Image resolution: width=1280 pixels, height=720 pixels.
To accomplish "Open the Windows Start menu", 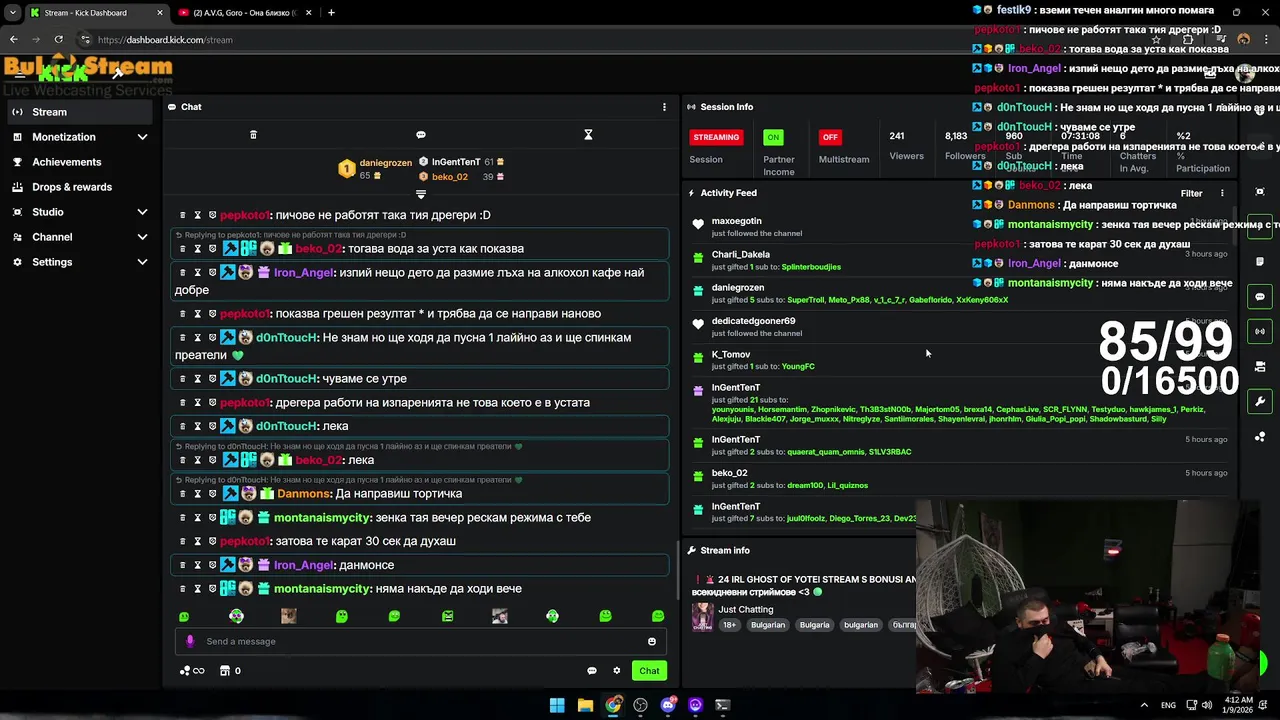I will pos(557,705).
